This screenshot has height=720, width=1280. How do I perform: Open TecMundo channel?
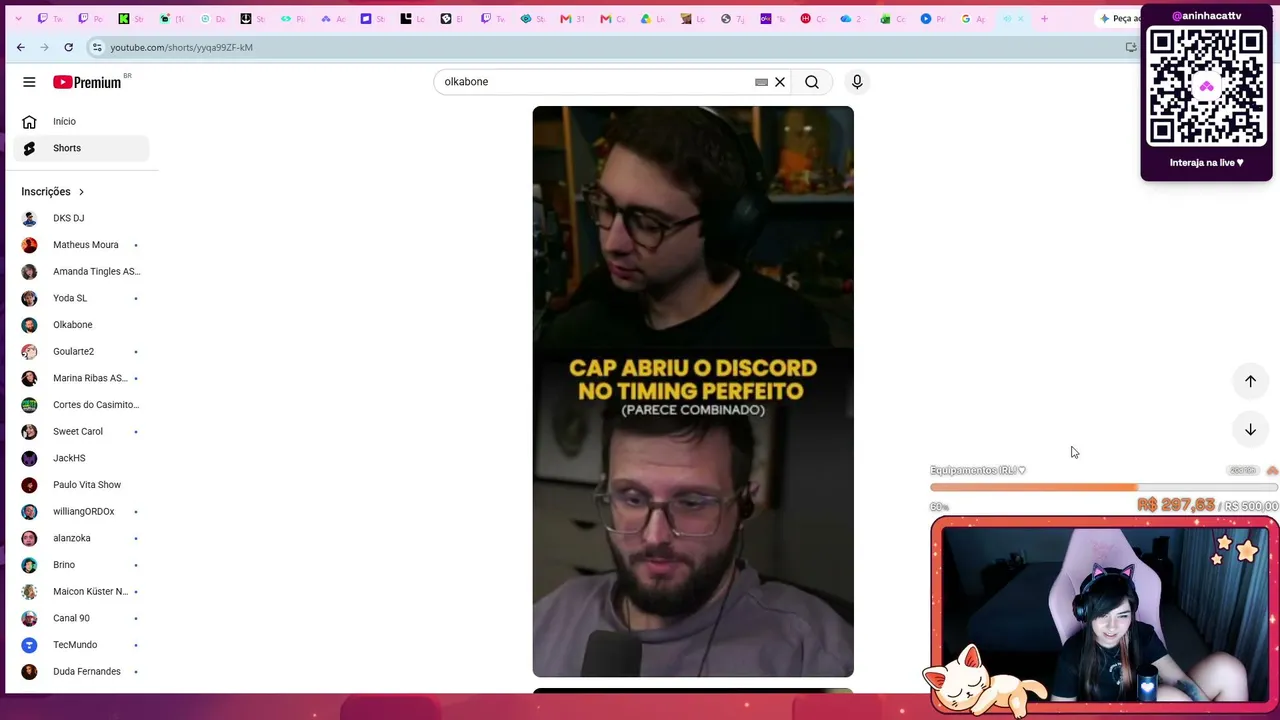82,645
